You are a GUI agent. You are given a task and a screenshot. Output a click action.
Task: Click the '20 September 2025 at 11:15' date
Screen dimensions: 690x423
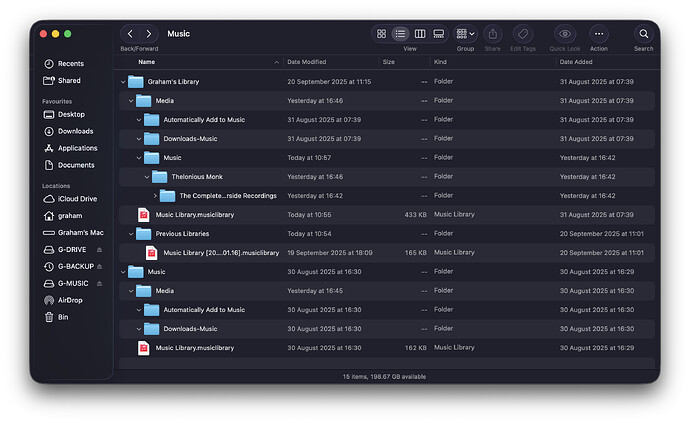(329, 82)
